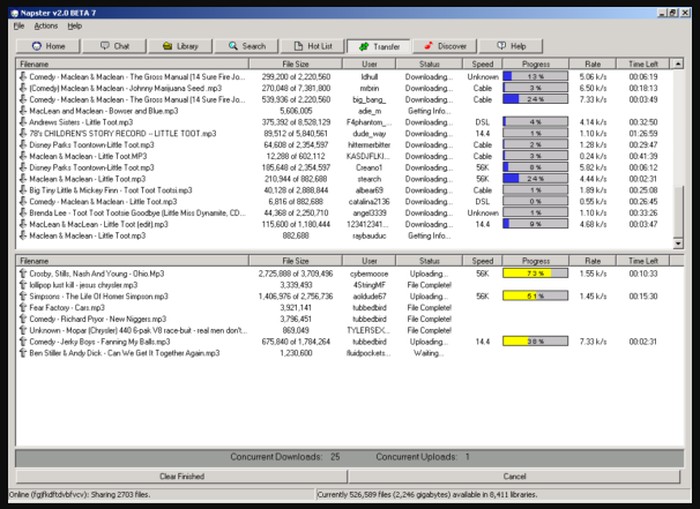Viewport: 700px width, 509px height.
Task: Click status bar 'Sharing 2703 files' text
Action: [122, 495]
